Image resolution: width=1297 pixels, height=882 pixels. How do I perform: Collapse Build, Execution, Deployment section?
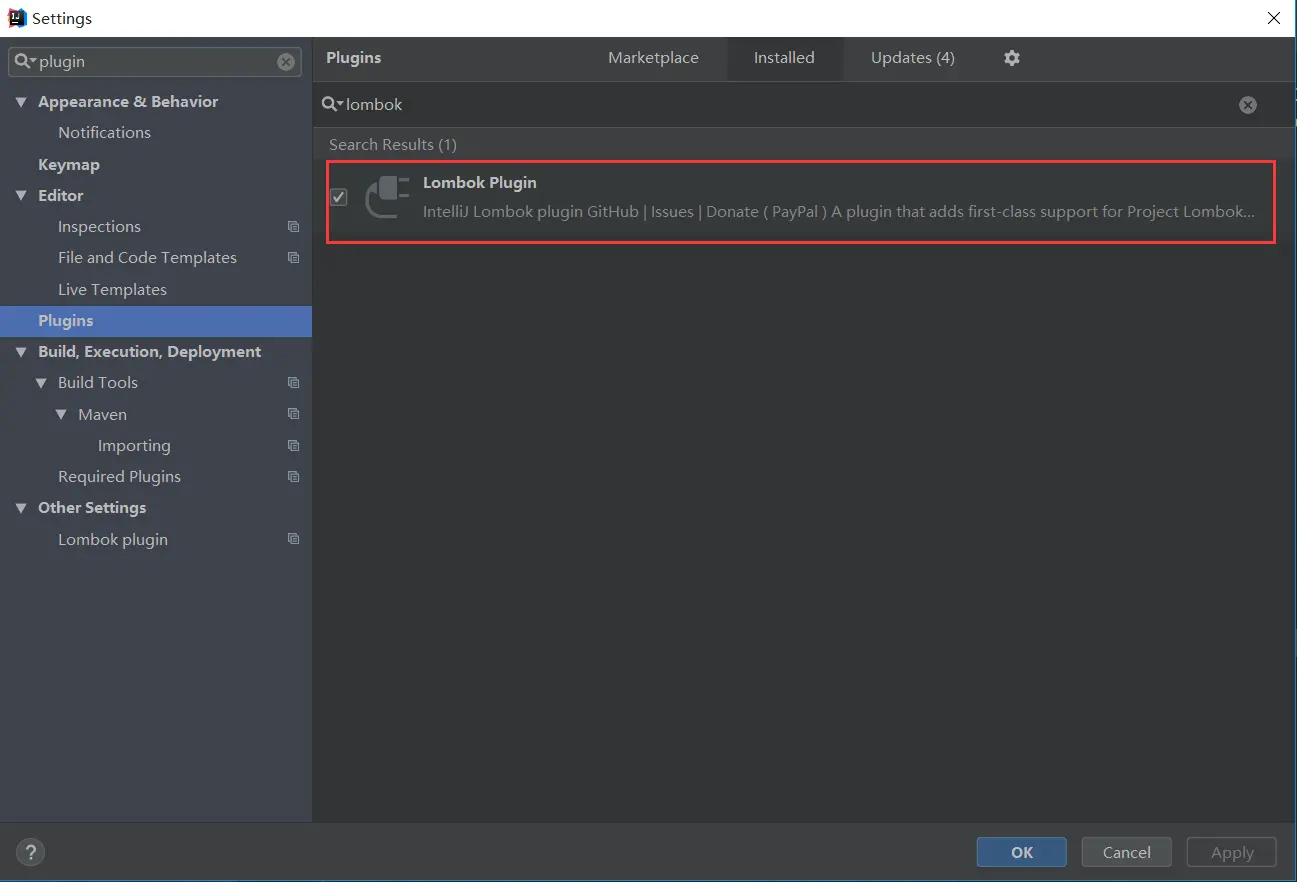[21, 352]
